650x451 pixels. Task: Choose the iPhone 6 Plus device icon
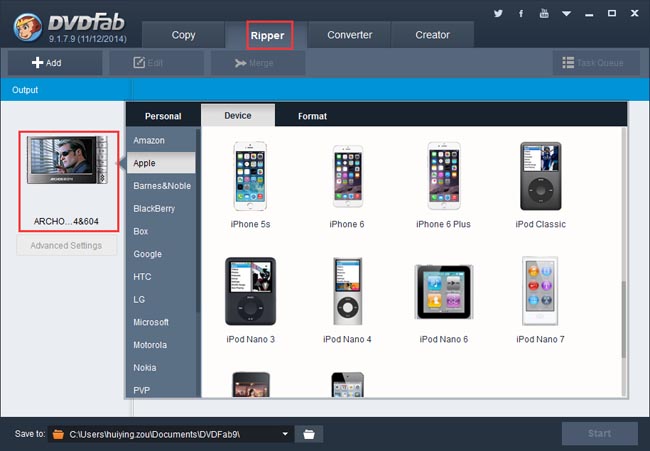tap(444, 176)
